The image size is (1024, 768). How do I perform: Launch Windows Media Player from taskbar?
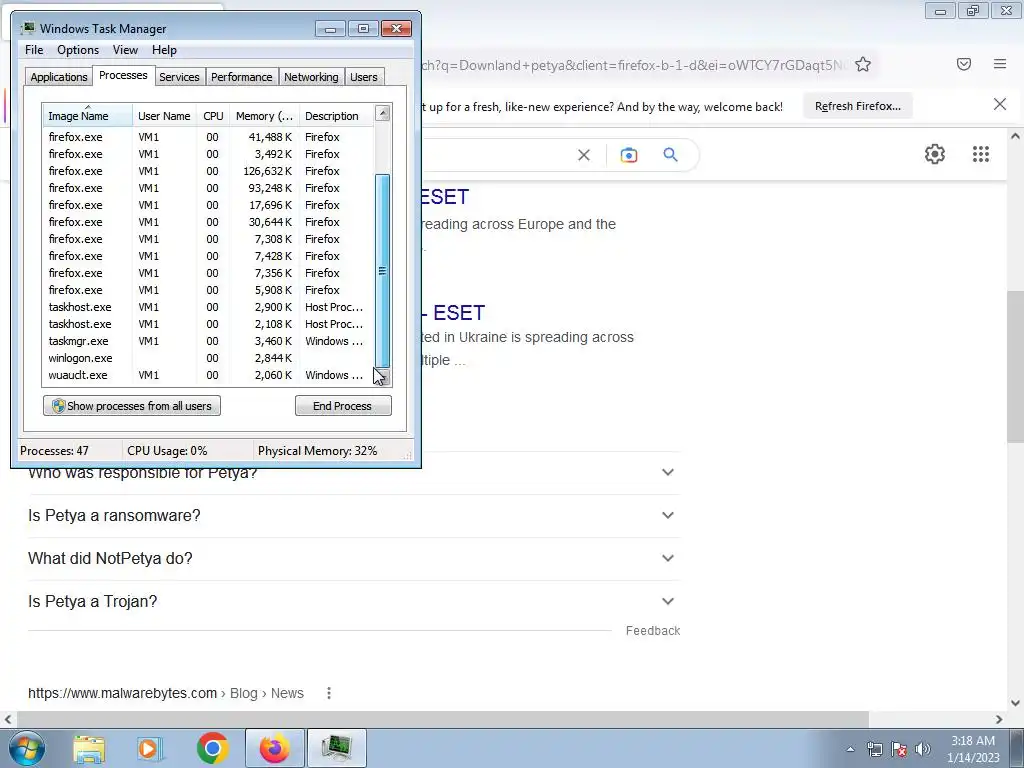coord(149,748)
